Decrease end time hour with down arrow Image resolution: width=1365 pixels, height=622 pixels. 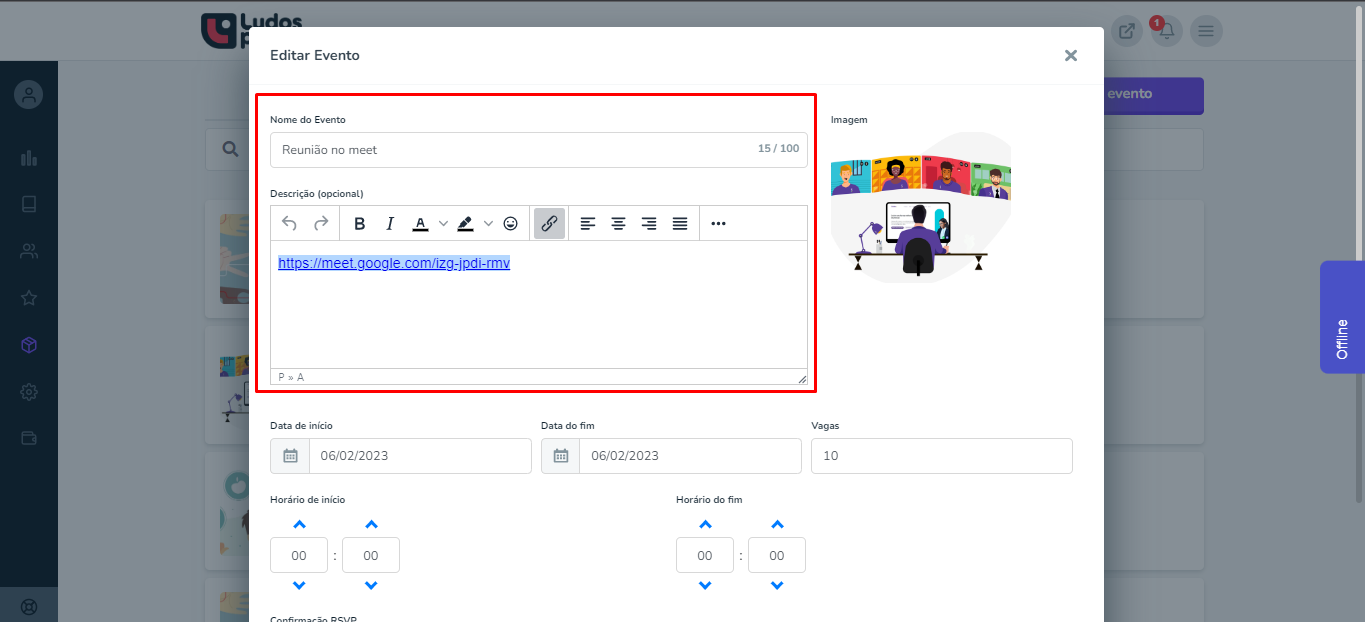[705, 585]
